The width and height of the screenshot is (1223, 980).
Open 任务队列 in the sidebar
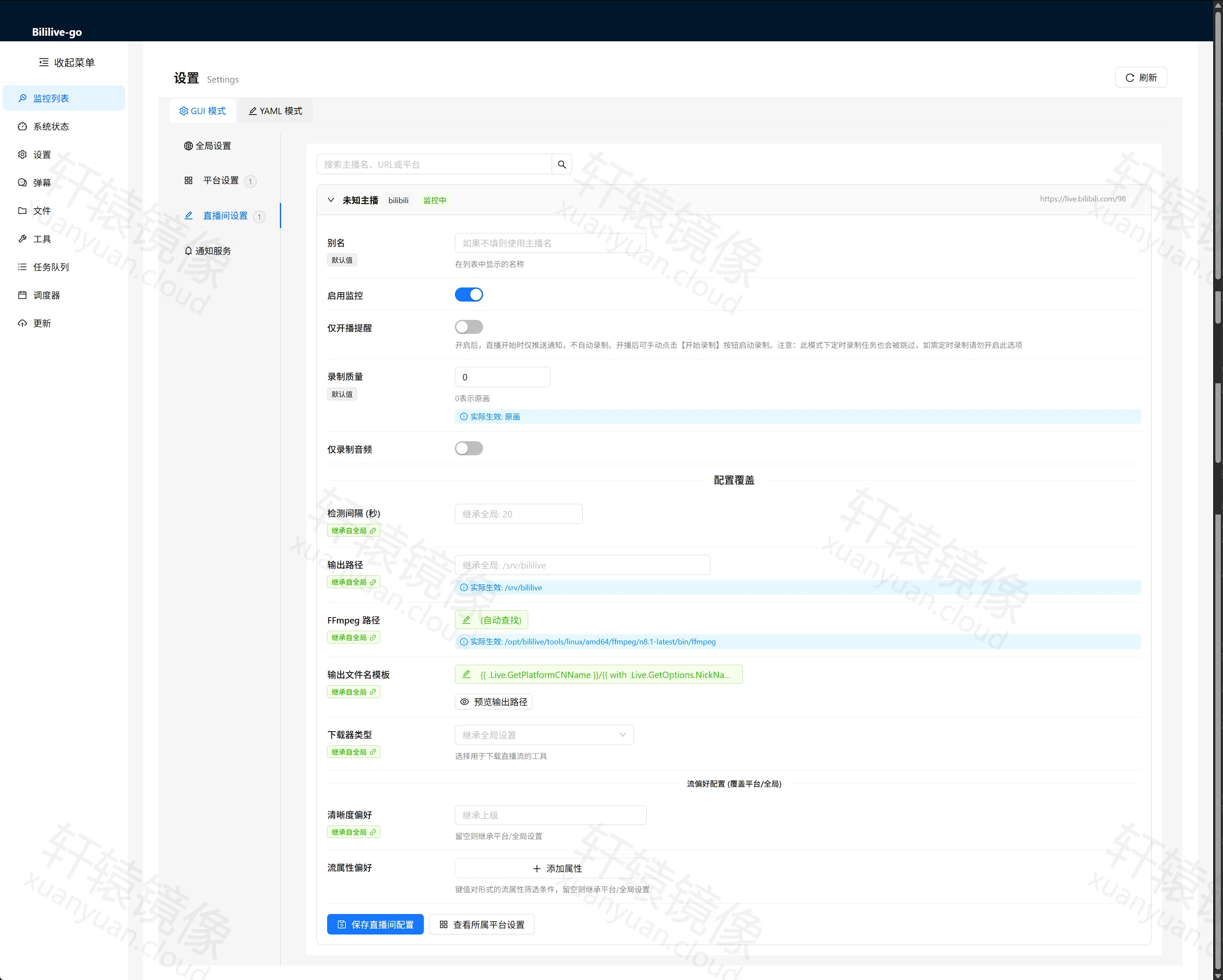click(63, 267)
